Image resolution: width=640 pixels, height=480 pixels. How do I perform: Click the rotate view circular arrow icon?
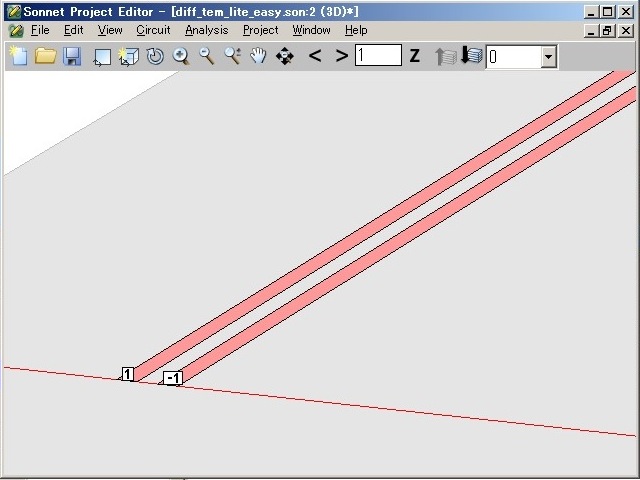point(155,56)
